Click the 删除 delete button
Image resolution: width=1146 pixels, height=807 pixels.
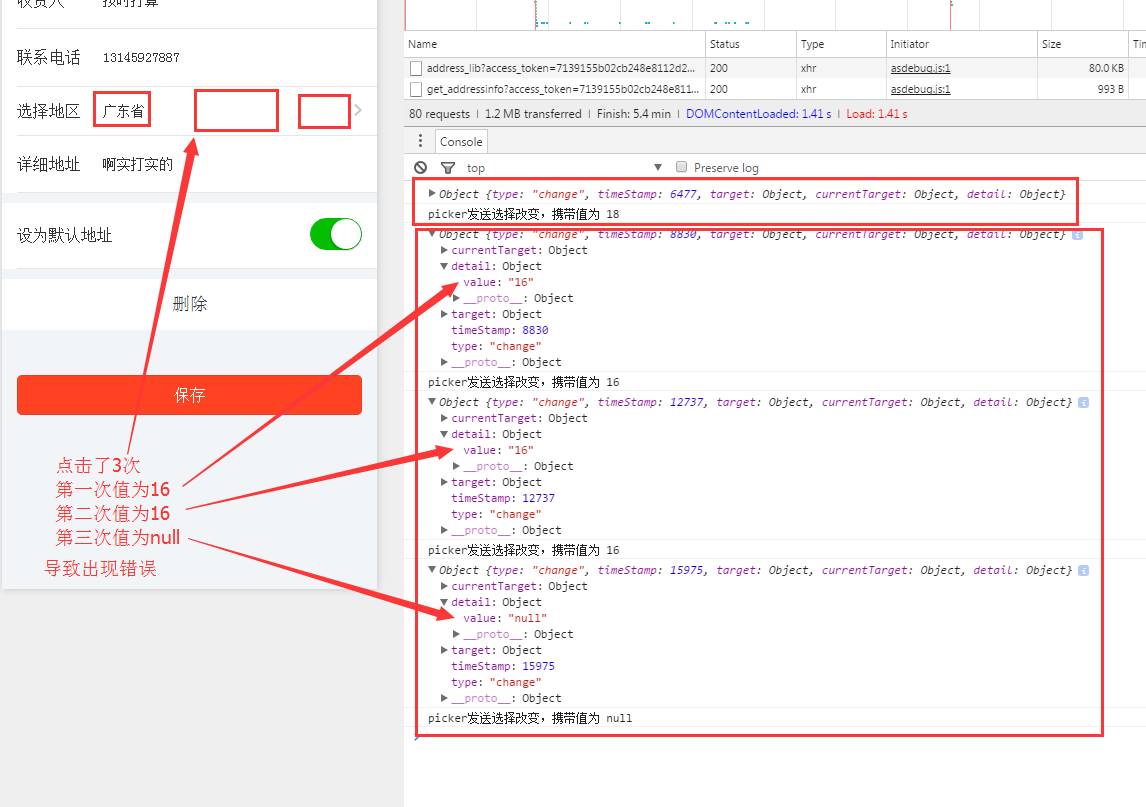click(x=189, y=303)
